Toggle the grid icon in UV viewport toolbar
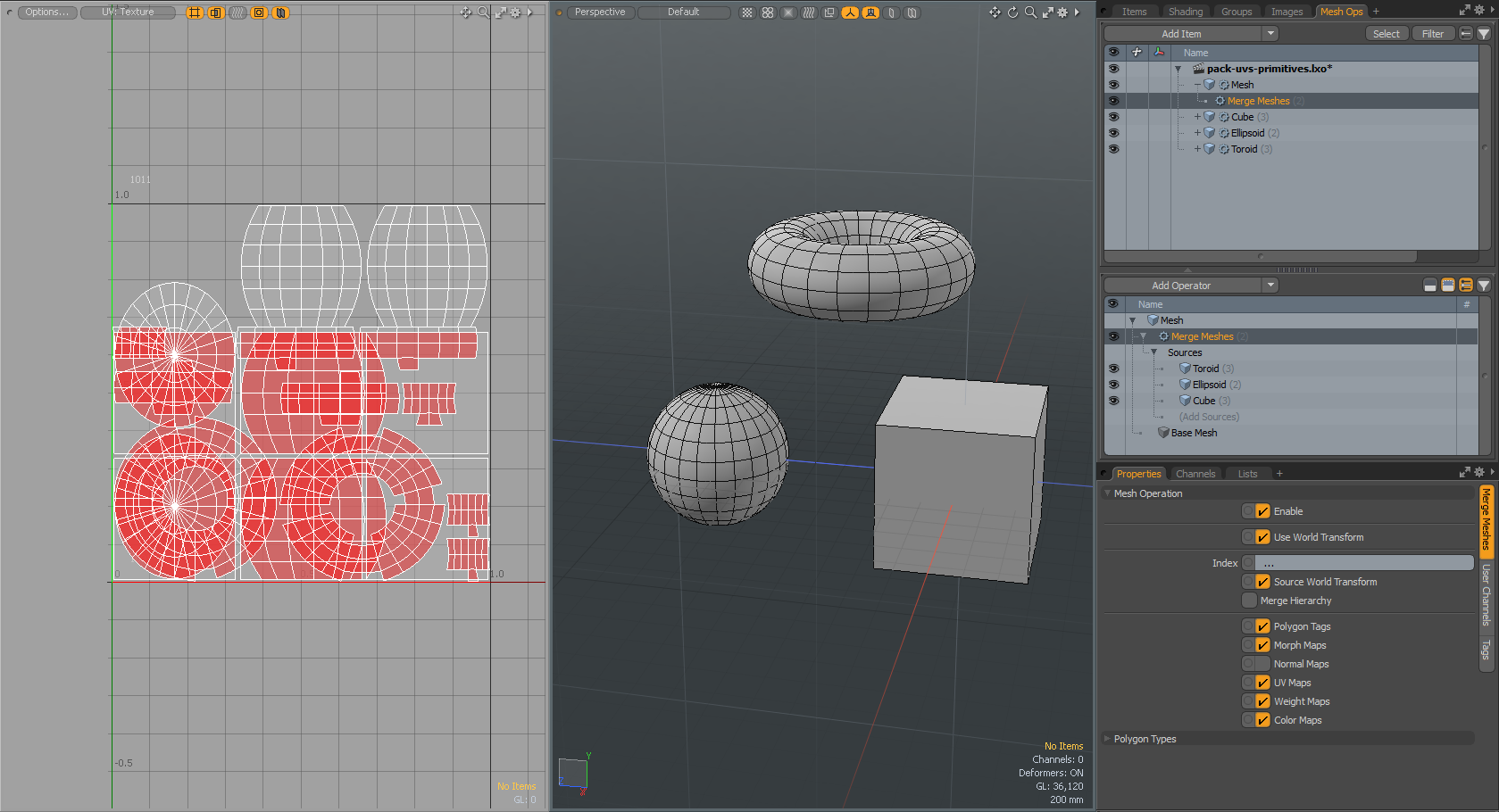Viewport: 1499px width, 812px height. click(x=195, y=12)
